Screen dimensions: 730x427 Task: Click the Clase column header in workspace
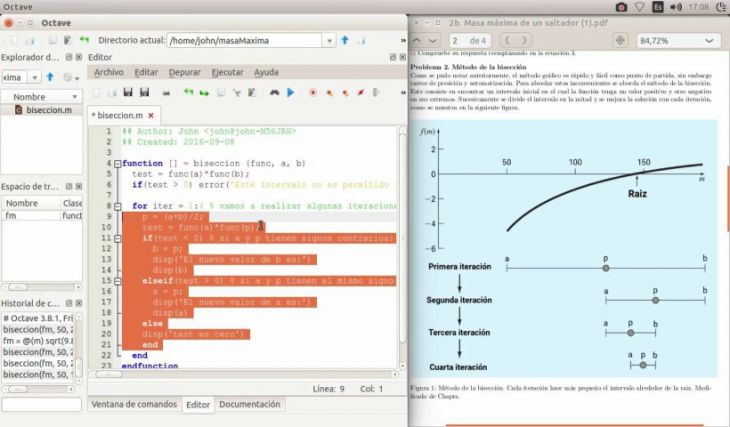pos(72,203)
